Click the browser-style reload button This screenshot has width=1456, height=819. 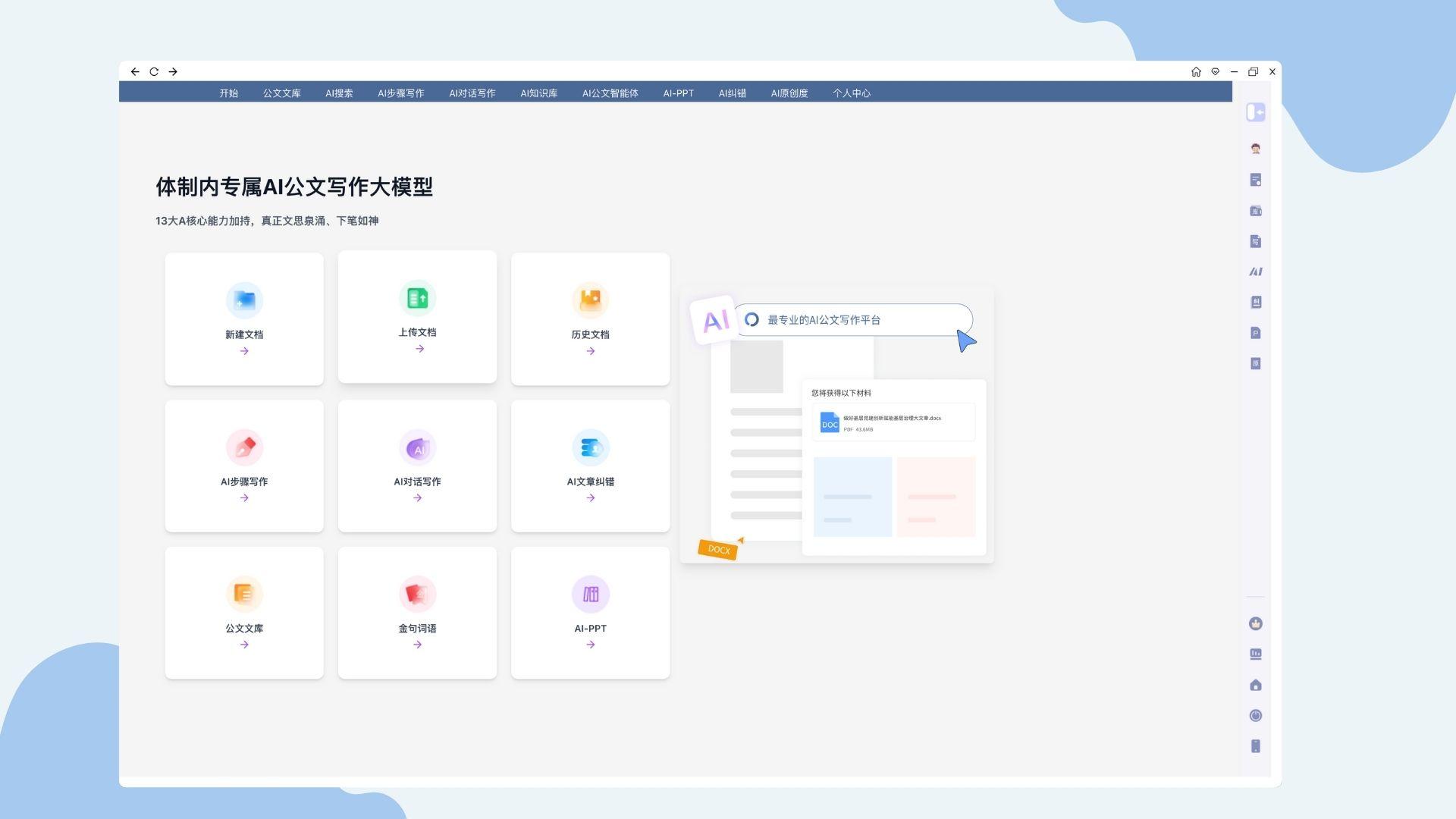[x=154, y=71]
